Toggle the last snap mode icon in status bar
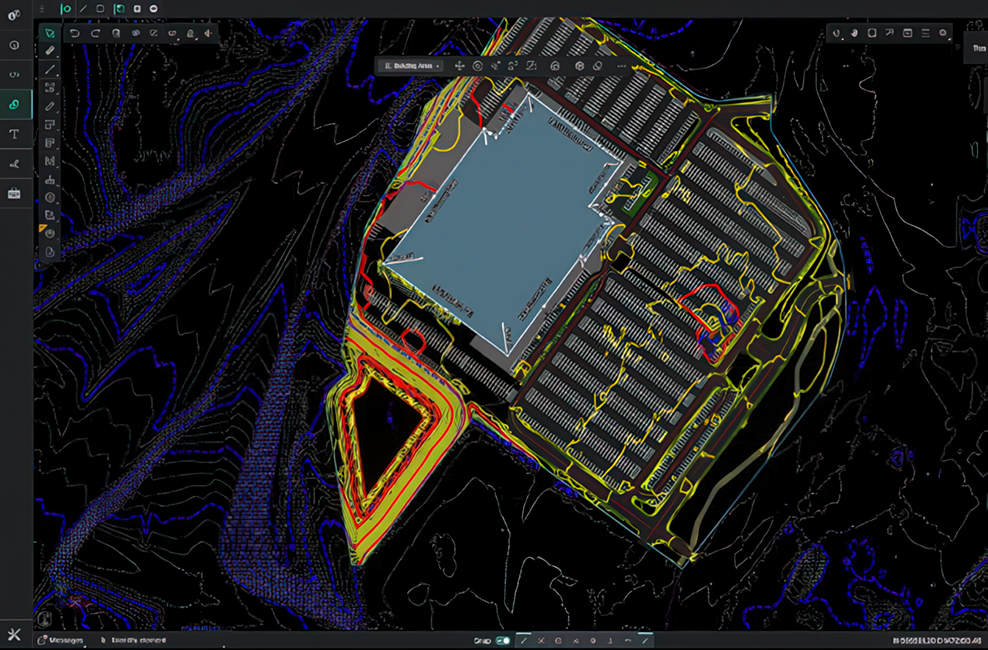The width and height of the screenshot is (988, 650). pos(645,640)
